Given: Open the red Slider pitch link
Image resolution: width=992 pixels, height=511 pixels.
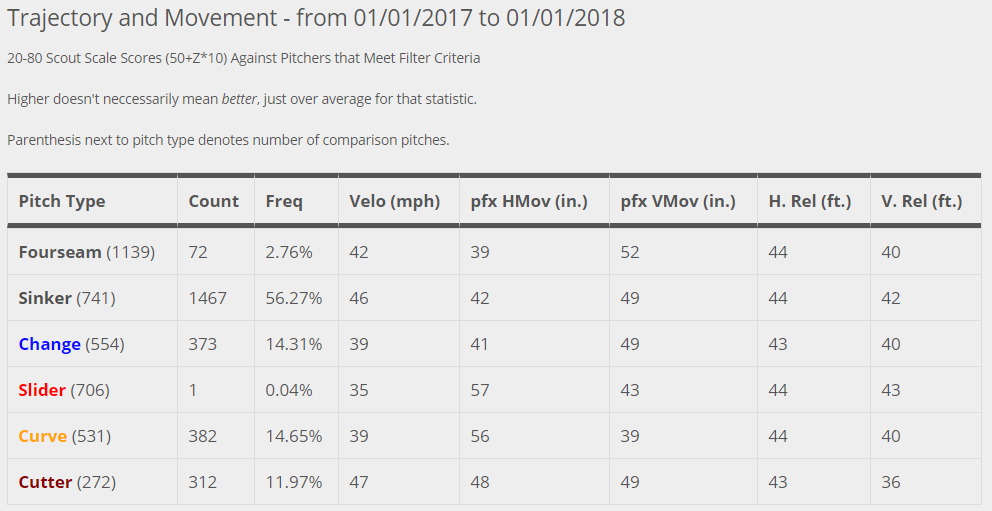Looking at the screenshot, I should click(42, 390).
